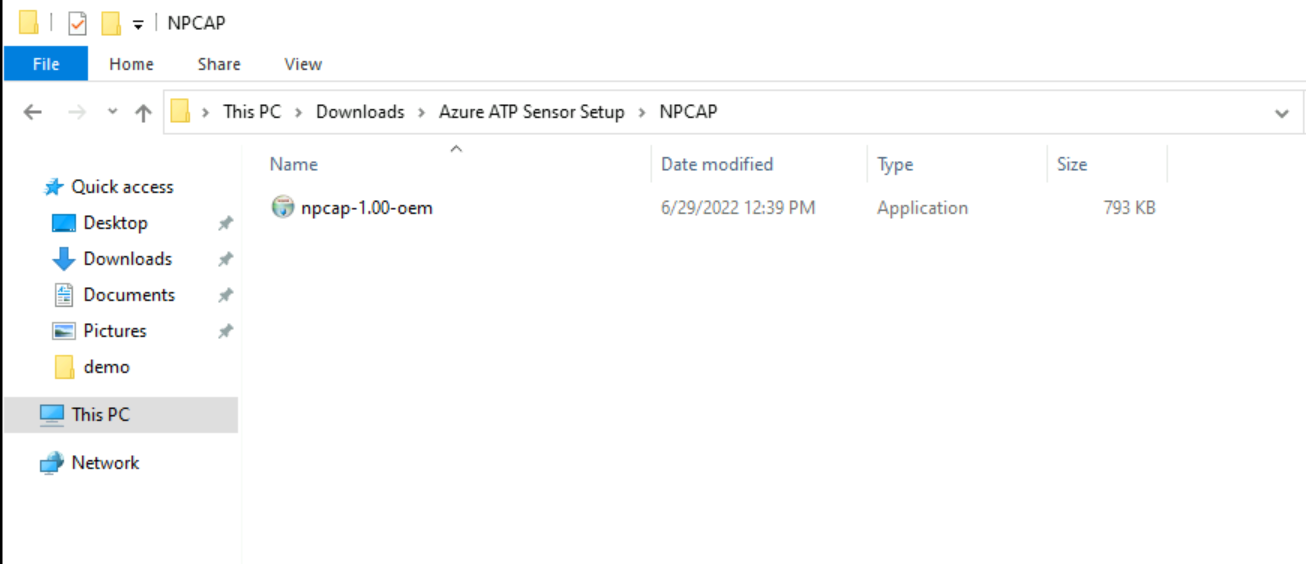The height and width of the screenshot is (564, 1306).
Task: Switch to the View ribbon tab
Action: pyautogui.click(x=303, y=64)
